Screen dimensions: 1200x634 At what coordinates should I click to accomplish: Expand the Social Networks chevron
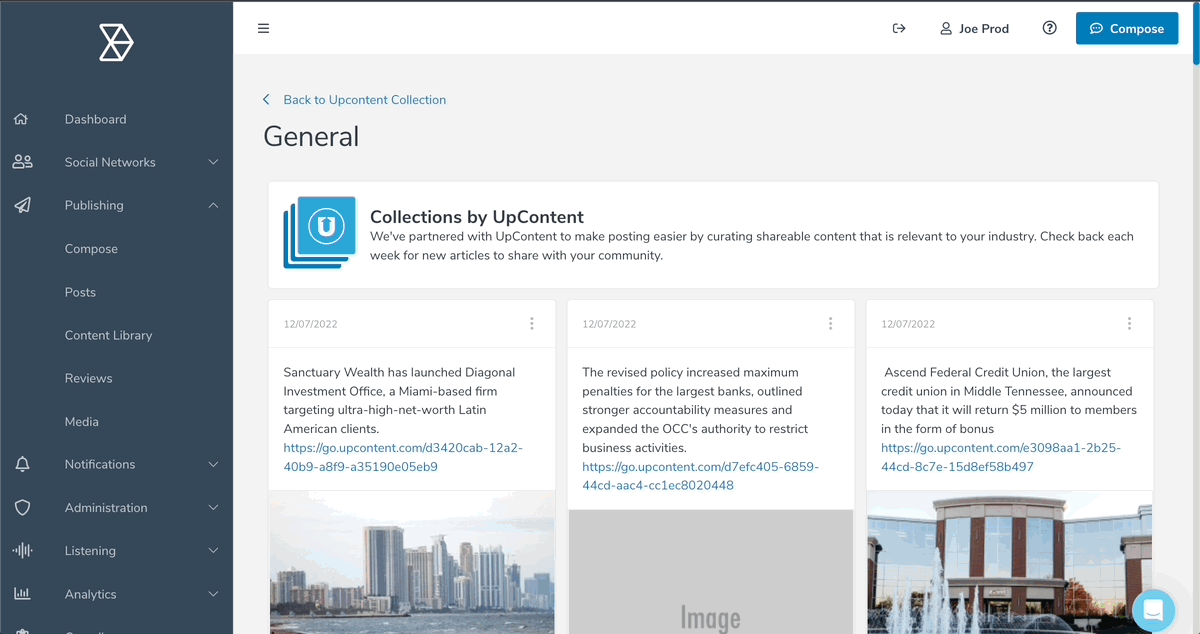(x=214, y=162)
